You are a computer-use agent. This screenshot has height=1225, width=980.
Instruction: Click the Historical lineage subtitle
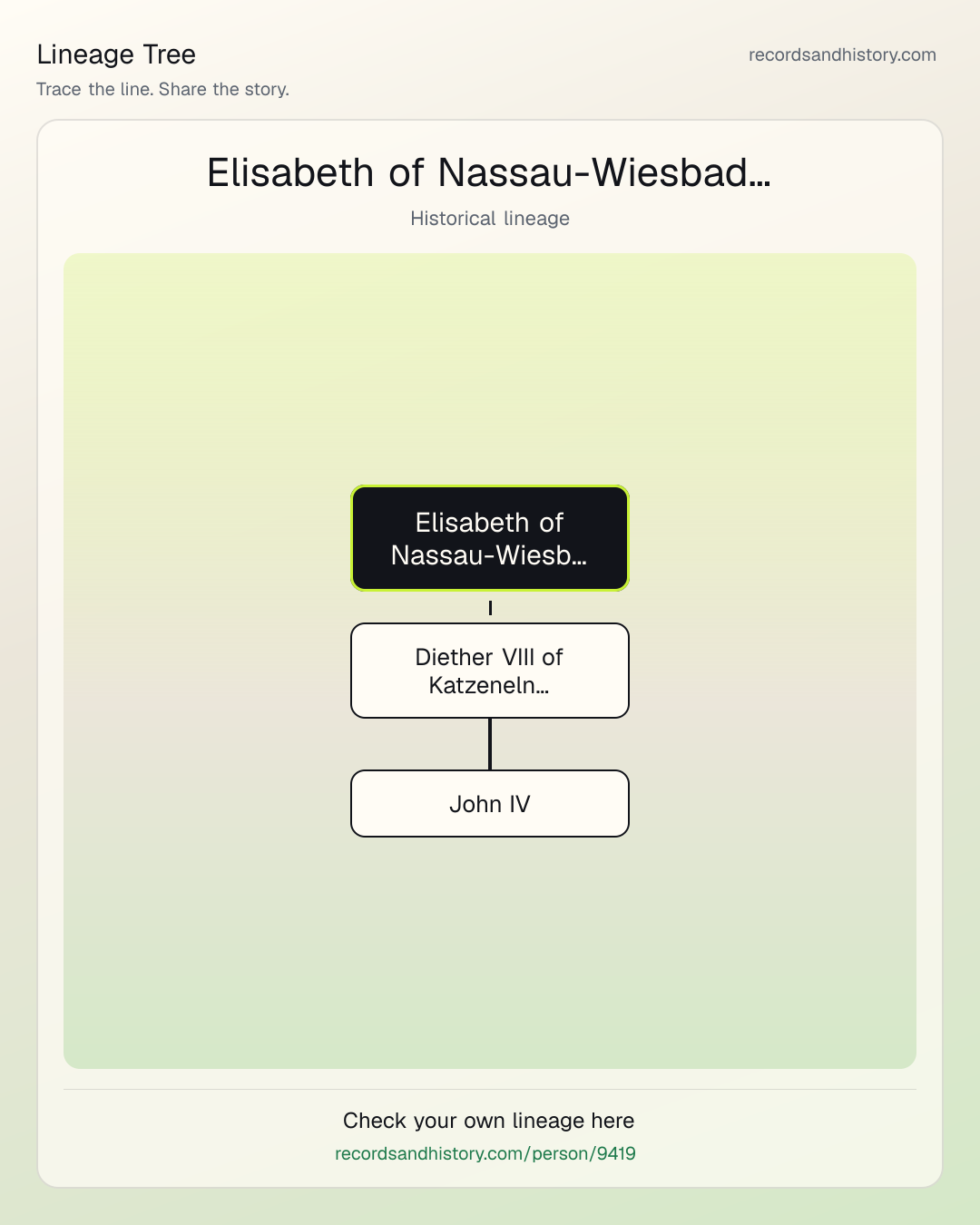point(490,219)
